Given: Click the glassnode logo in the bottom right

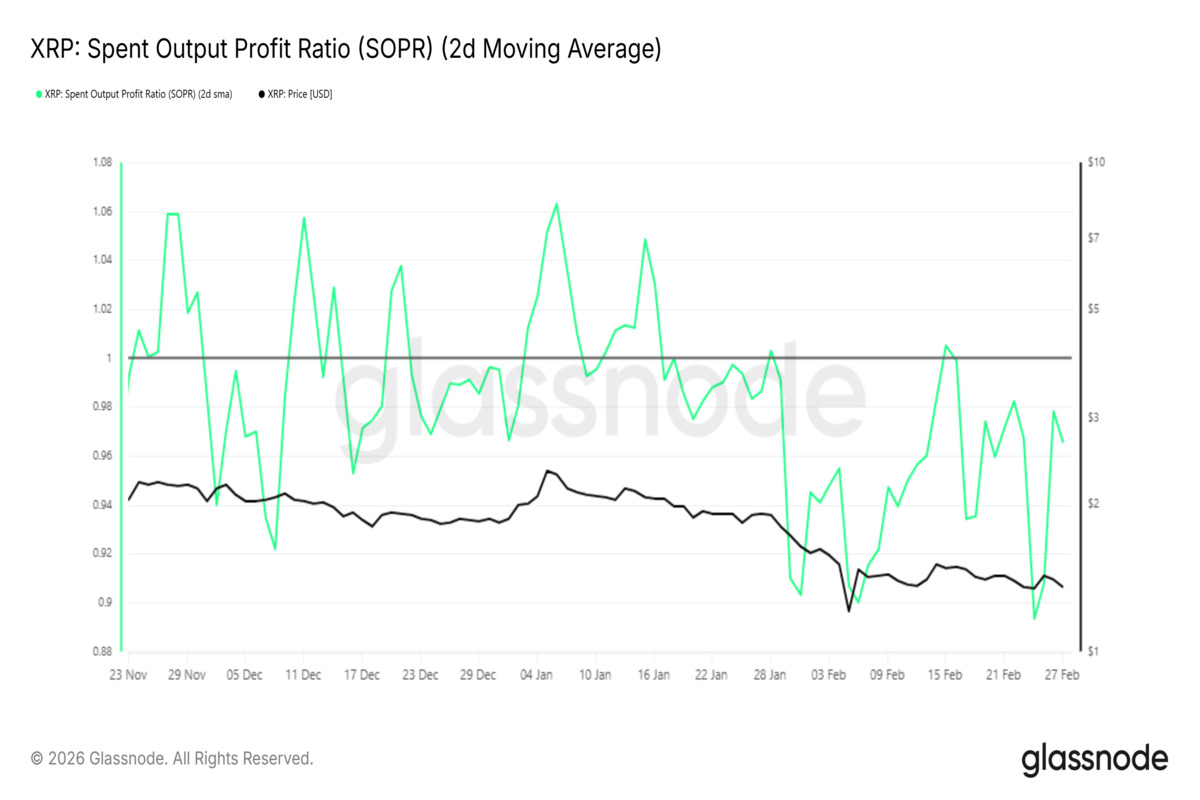Looking at the screenshot, I should point(1094,759).
